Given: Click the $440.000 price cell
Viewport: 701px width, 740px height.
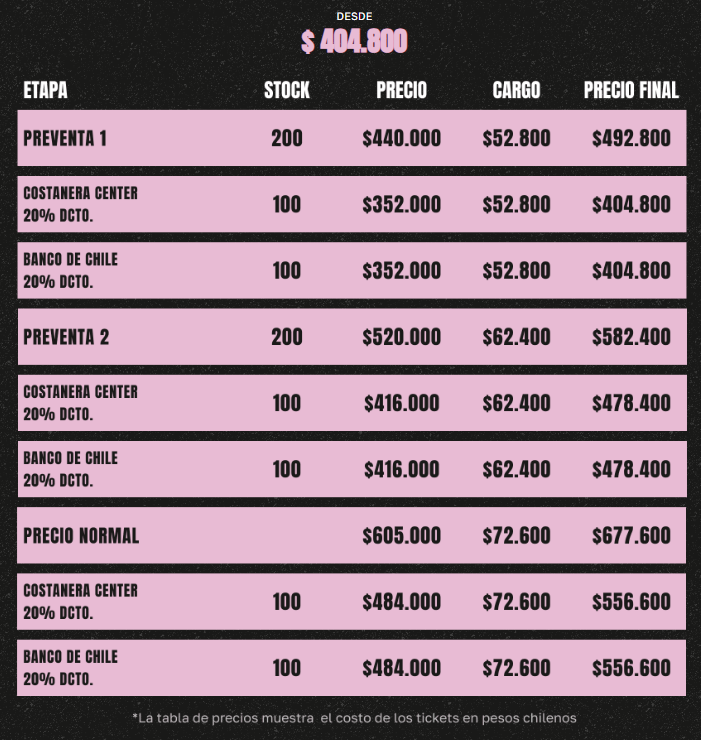Looking at the screenshot, I should 401,138.
